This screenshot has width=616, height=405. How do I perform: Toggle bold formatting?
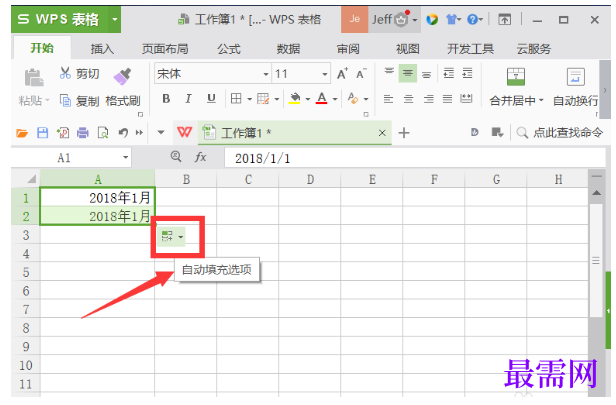coord(166,99)
